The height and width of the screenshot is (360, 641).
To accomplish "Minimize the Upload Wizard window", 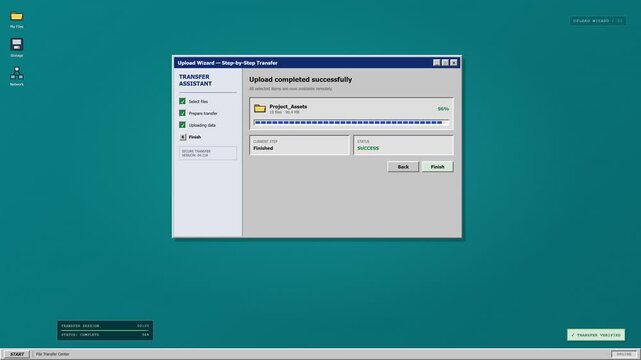I will (437, 63).
